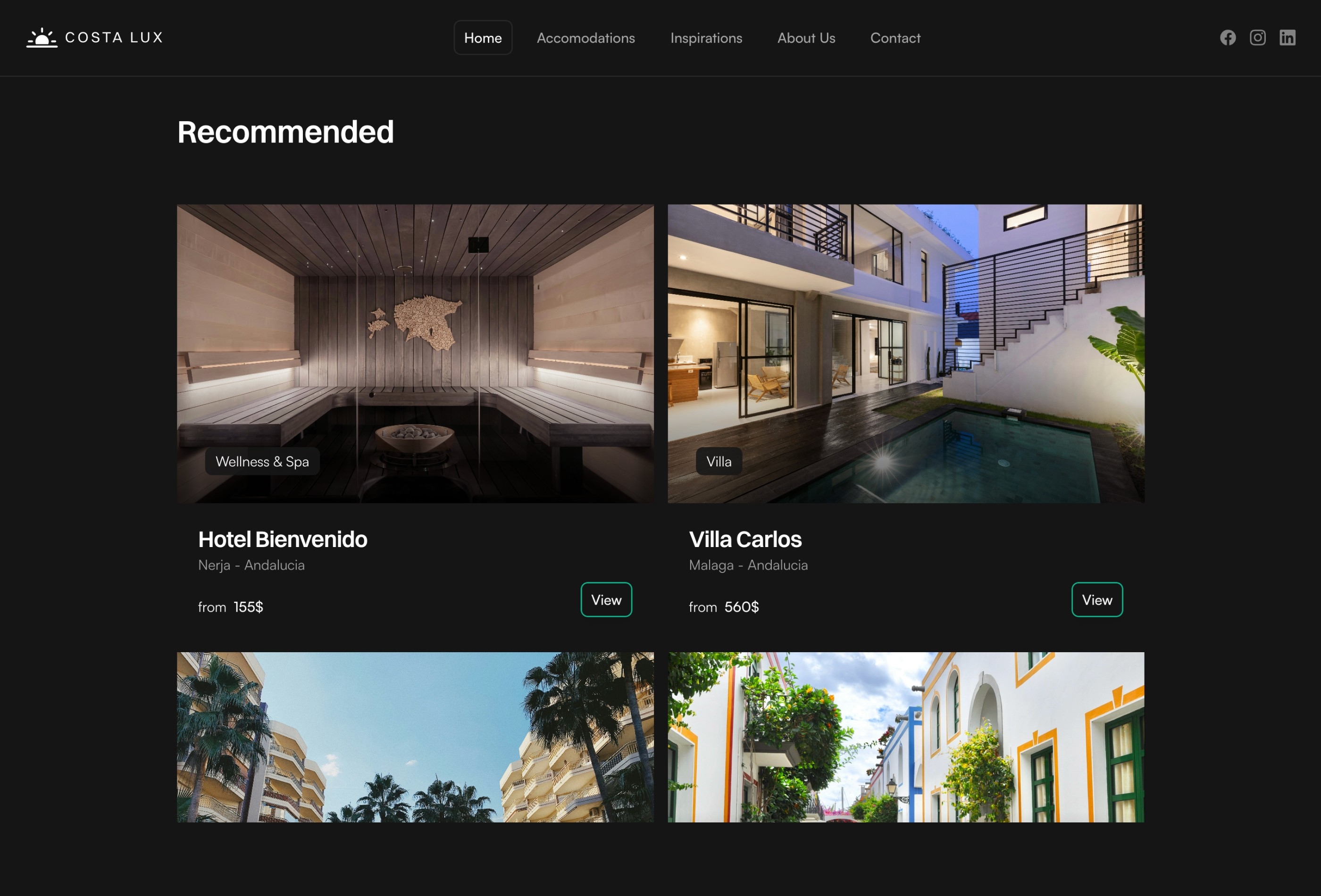1321x896 pixels.
Task: Click View button for Hotel Bienvenido
Action: tap(606, 599)
